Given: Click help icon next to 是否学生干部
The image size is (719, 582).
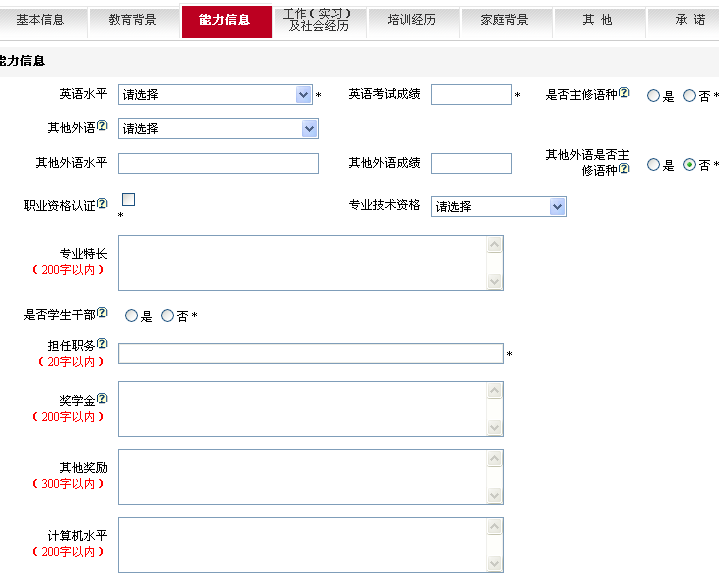Looking at the screenshot, I should [x=102, y=314].
